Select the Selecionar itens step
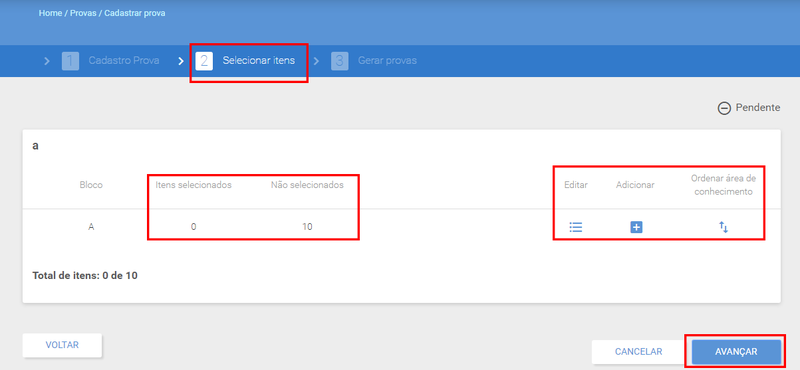Screen dimensions: 800x370 [259, 61]
